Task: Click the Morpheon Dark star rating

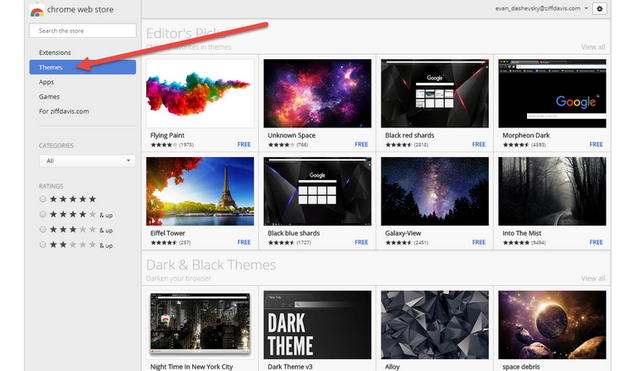Action: 516,145
